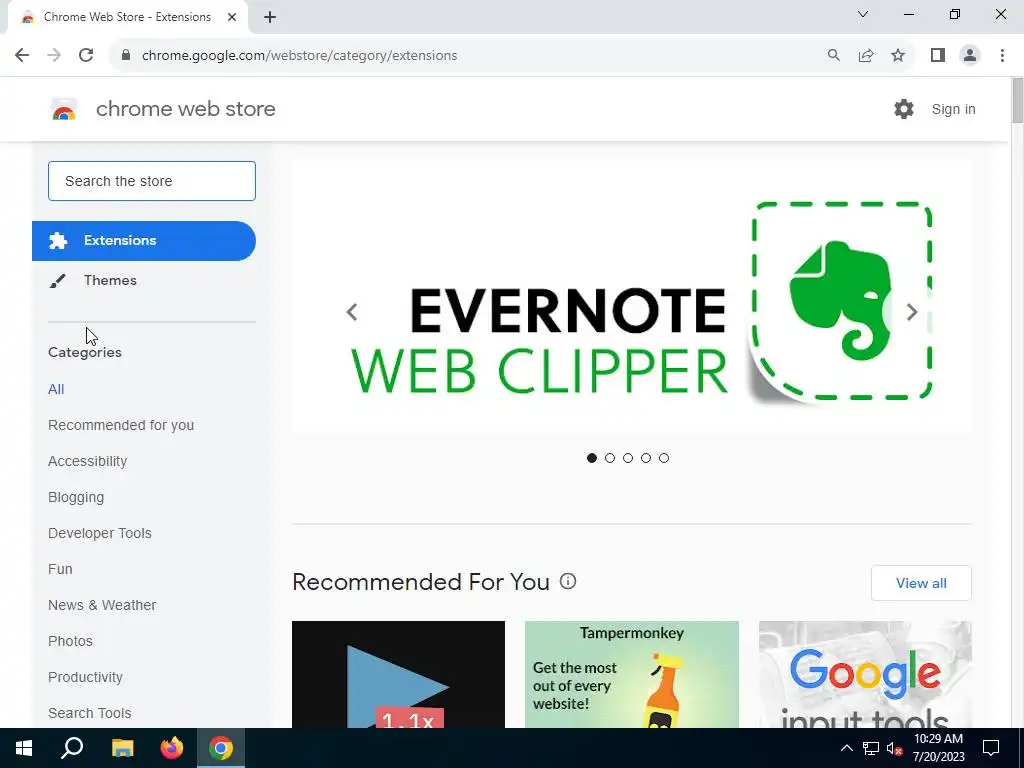Click Sign in link

pyautogui.click(x=953, y=109)
